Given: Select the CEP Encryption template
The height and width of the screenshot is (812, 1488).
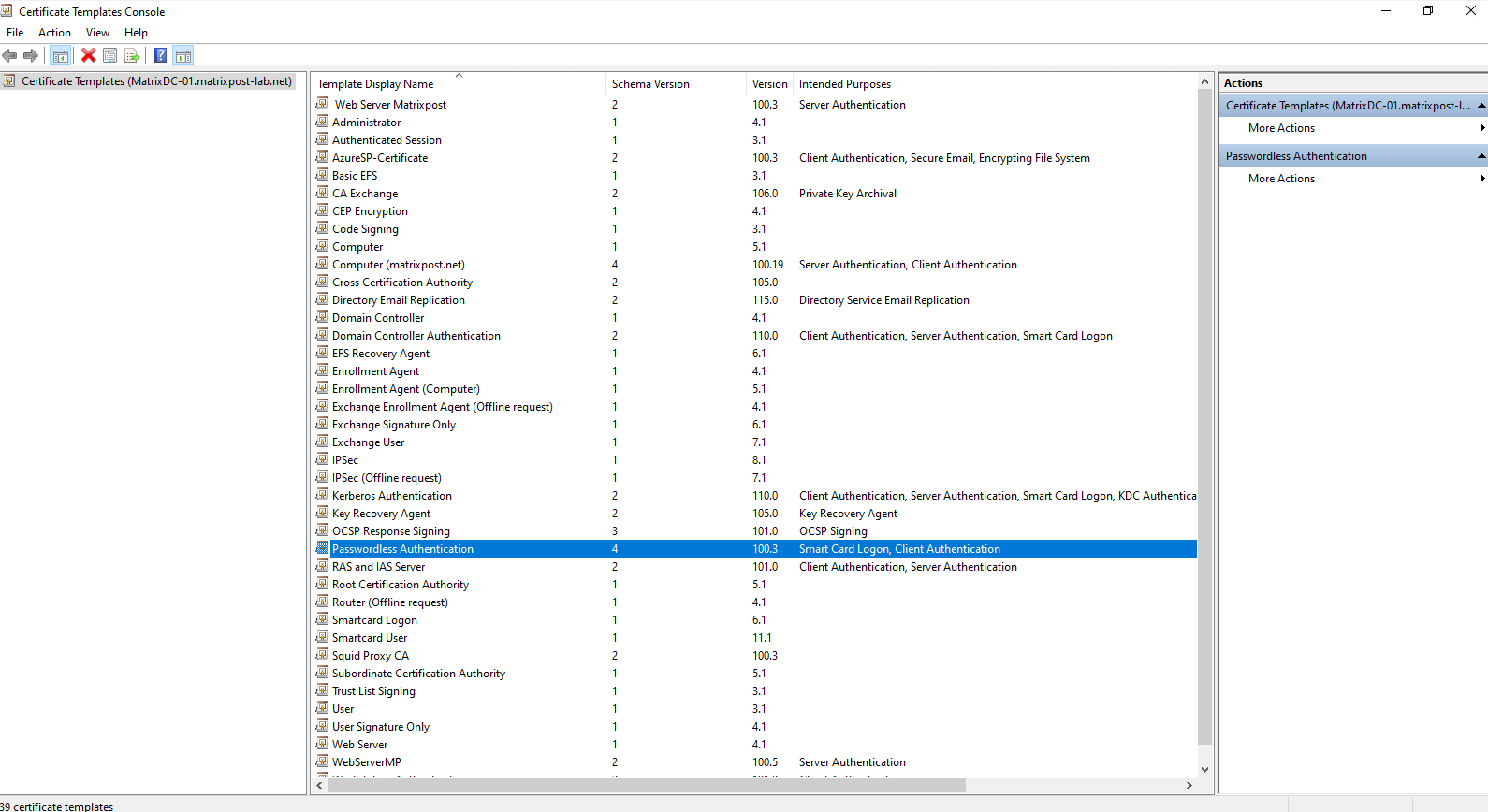Looking at the screenshot, I should click(x=370, y=211).
